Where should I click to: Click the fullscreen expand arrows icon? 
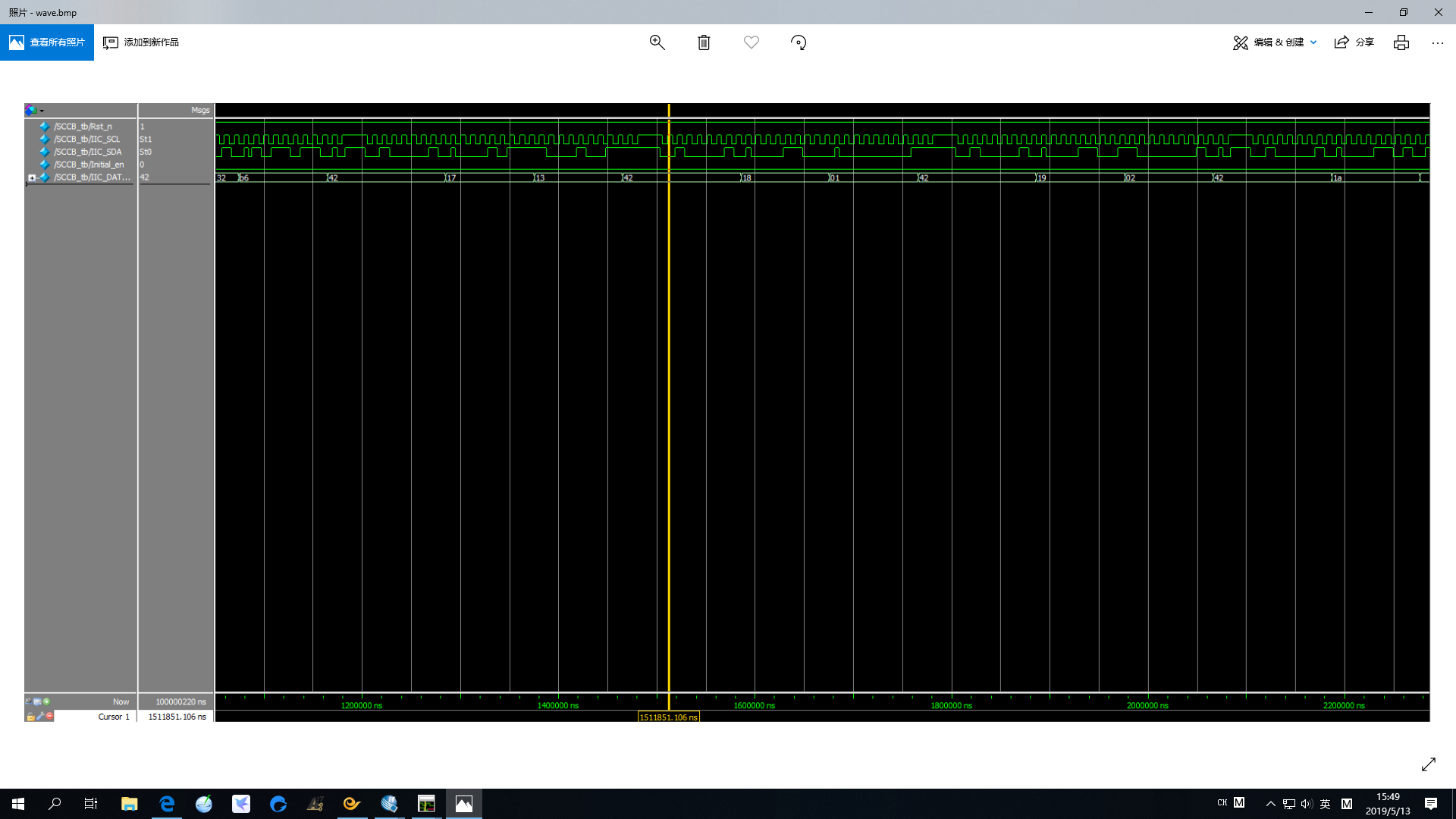tap(1428, 764)
